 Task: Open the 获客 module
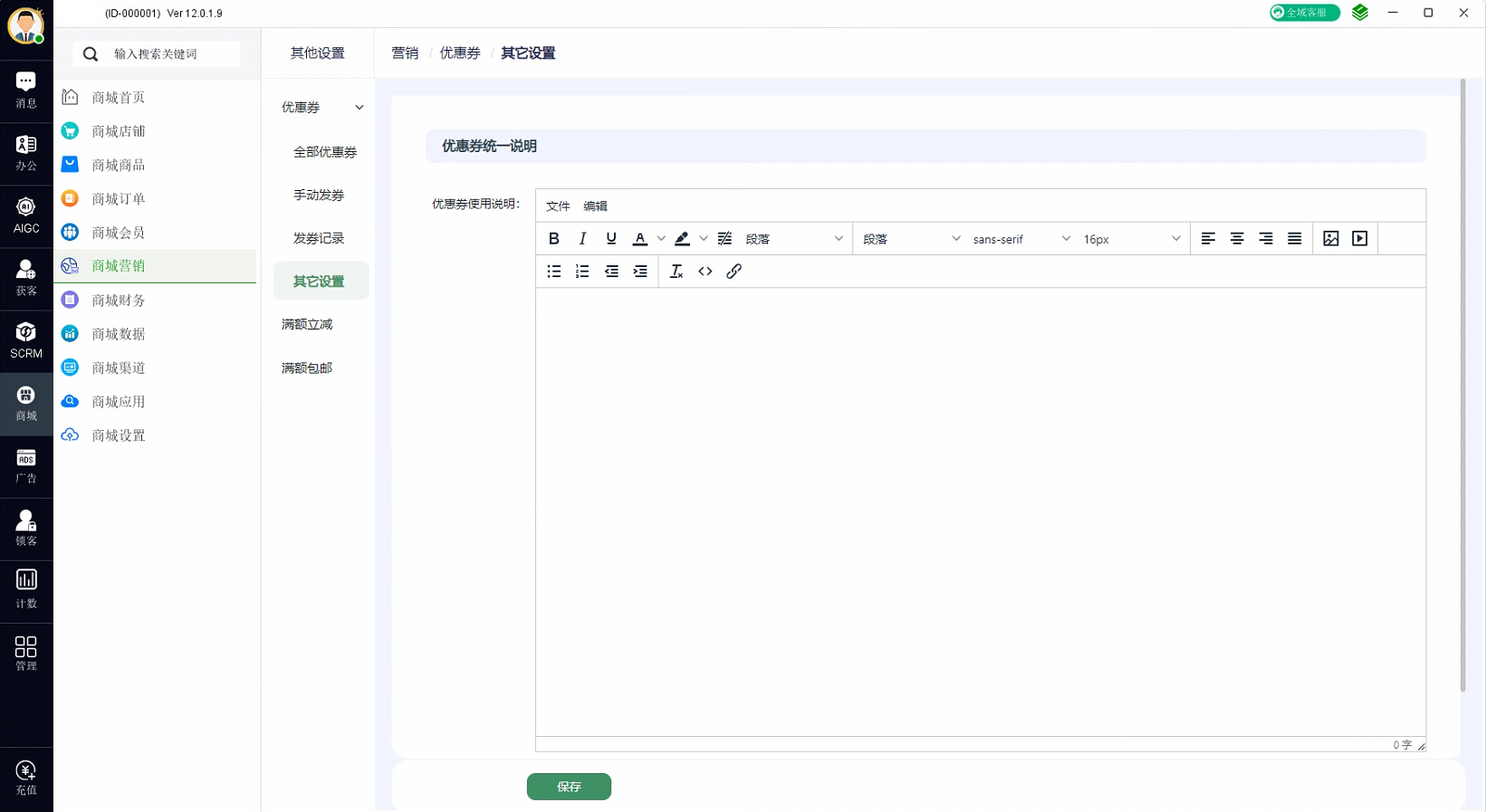point(26,278)
